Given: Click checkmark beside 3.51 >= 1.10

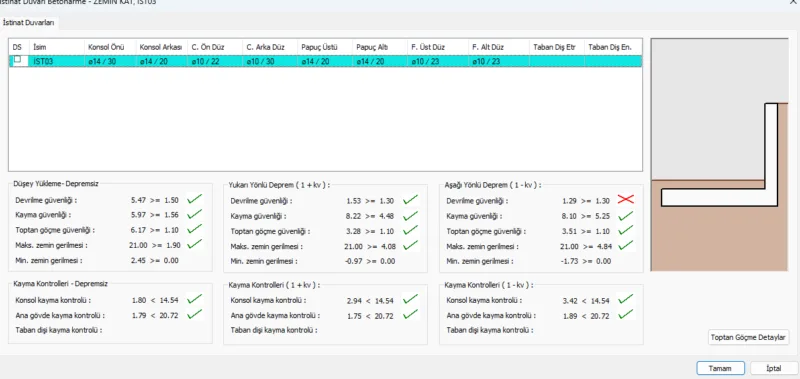Looking at the screenshot, I should click(x=626, y=231).
